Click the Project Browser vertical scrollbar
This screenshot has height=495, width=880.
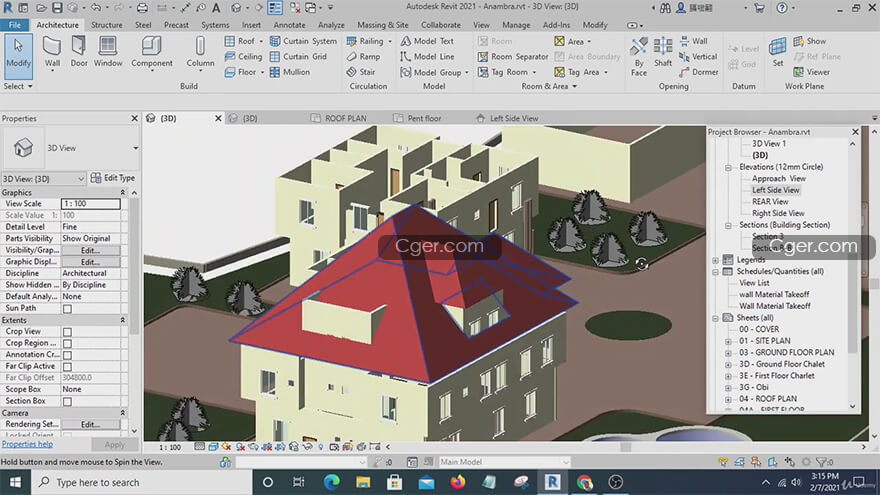tap(852, 275)
